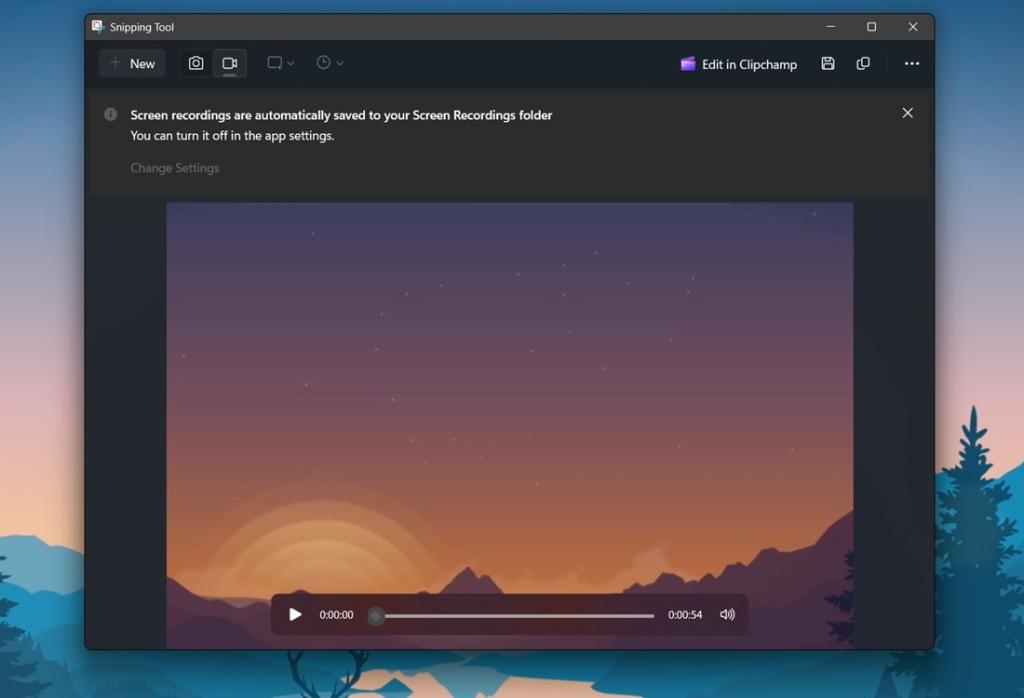Screen dimensions: 1024x698
Task: Toggle playback with the Play button
Action: 295,614
